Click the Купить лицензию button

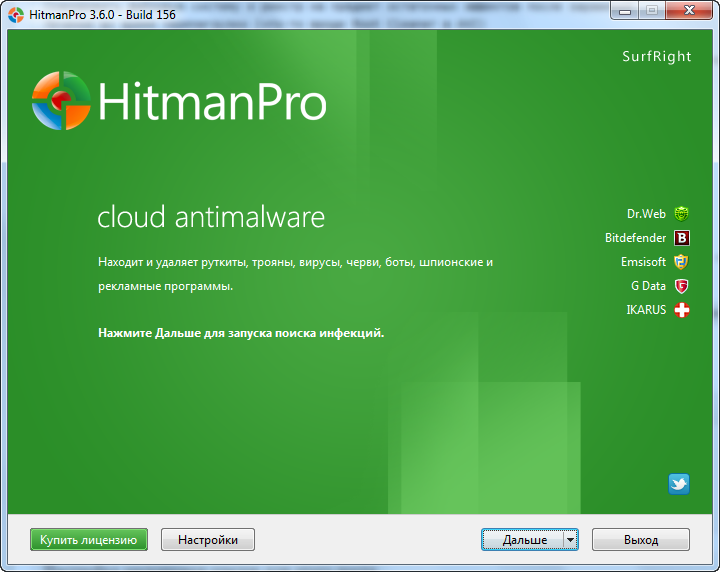89,540
